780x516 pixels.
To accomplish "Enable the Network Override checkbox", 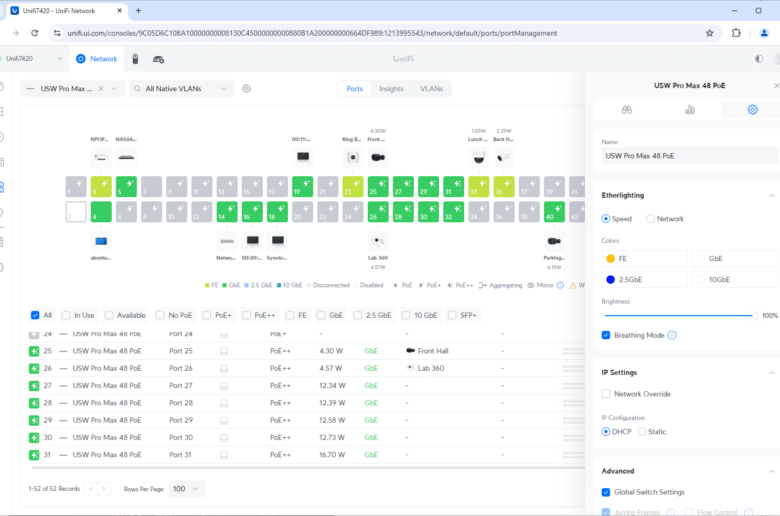I will coord(606,394).
